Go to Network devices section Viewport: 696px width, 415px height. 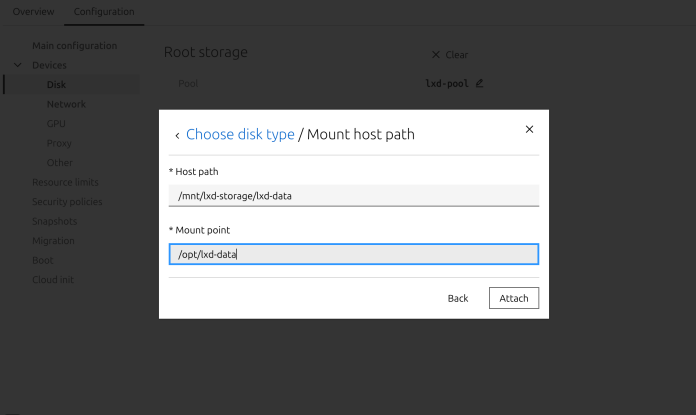coord(66,104)
